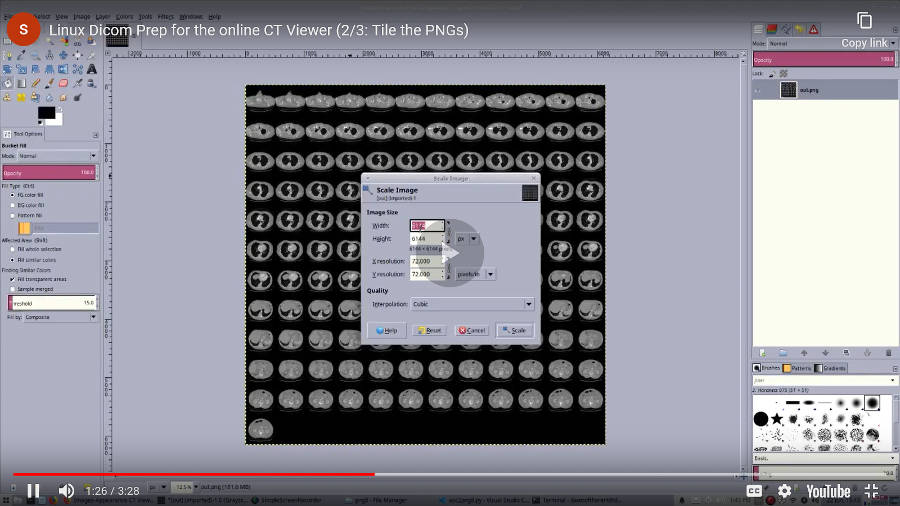Select the Zoom magnifier tool

pos(36,55)
